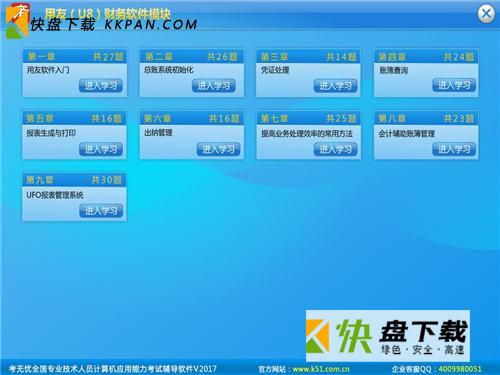This screenshot has height=375, width=500.
Task: Click 进入学习 for 用友软件入门 chapter
Action: pyautogui.click(x=101, y=86)
